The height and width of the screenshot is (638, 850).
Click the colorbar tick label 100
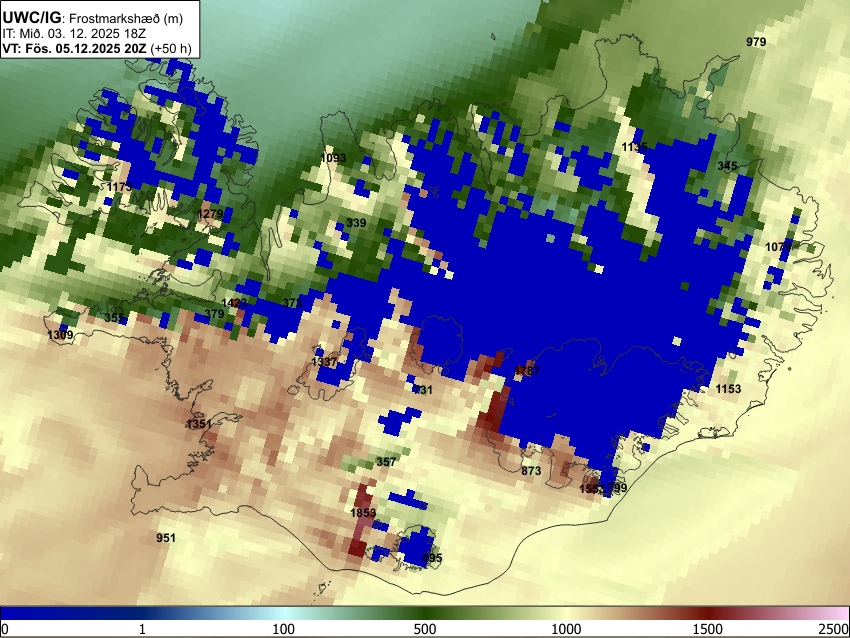(x=283, y=629)
